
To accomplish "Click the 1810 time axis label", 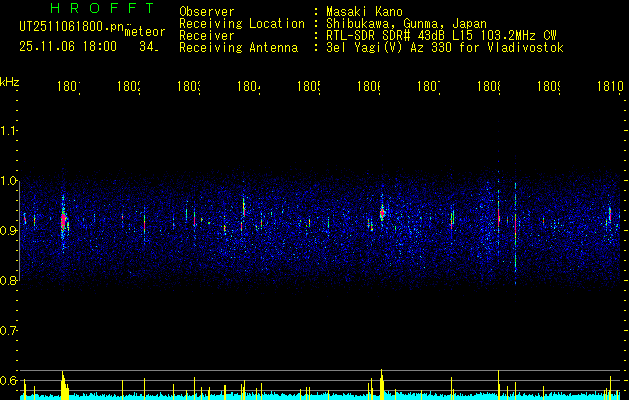I will click(x=610, y=86).
